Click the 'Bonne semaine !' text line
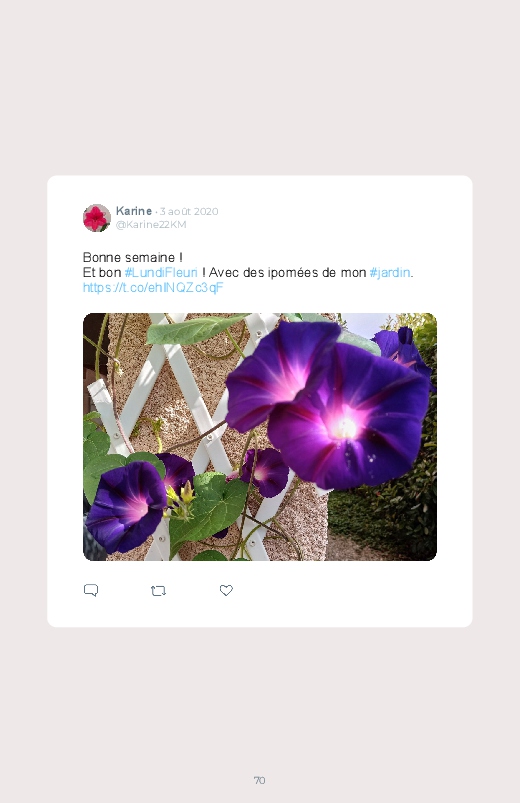 [133, 257]
